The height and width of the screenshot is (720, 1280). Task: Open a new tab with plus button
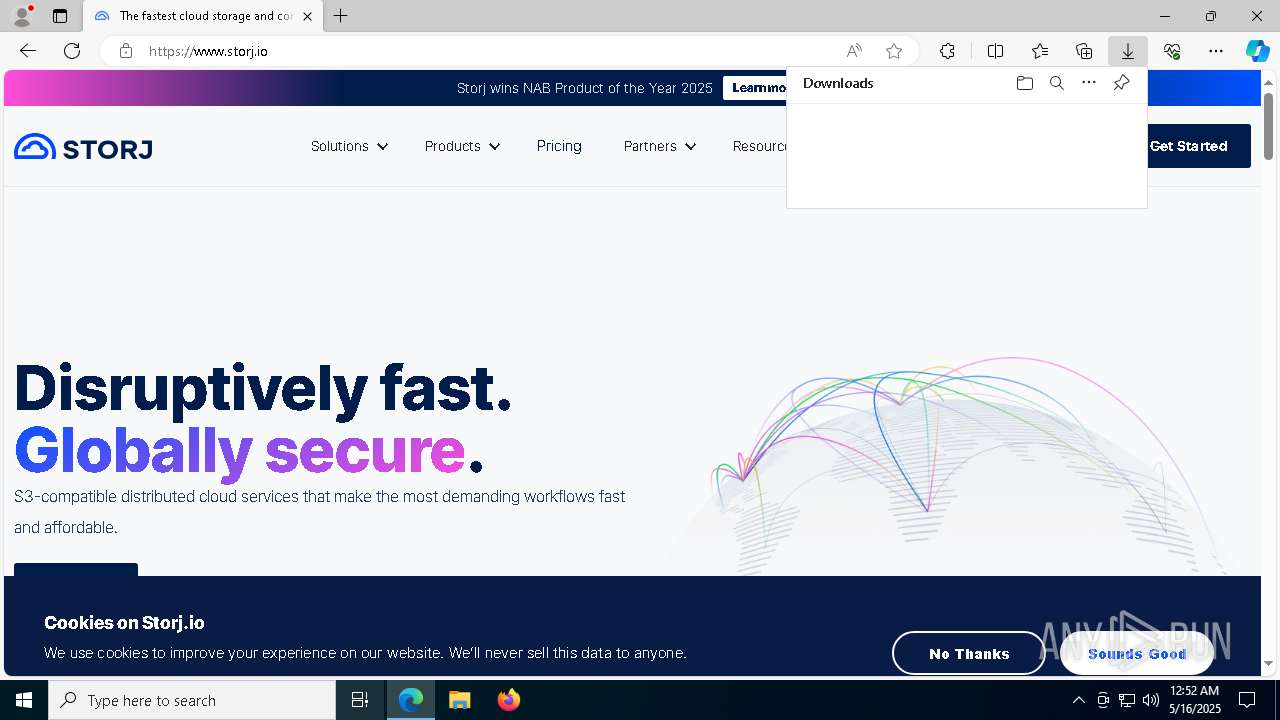pyautogui.click(x=341, y=16)
